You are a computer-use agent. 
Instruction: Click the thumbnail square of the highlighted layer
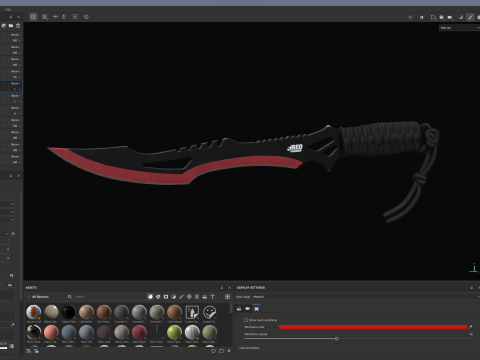coord(6,86)
